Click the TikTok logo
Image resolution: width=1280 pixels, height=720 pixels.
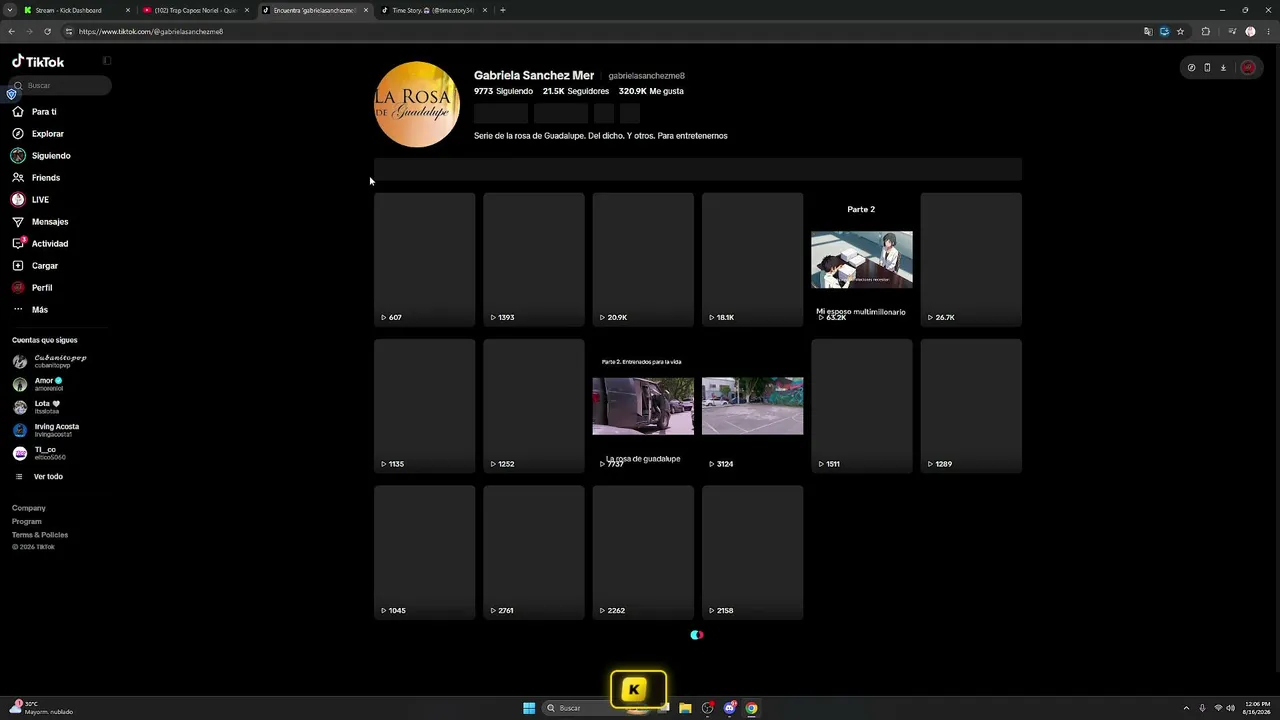tap(38, 61)
